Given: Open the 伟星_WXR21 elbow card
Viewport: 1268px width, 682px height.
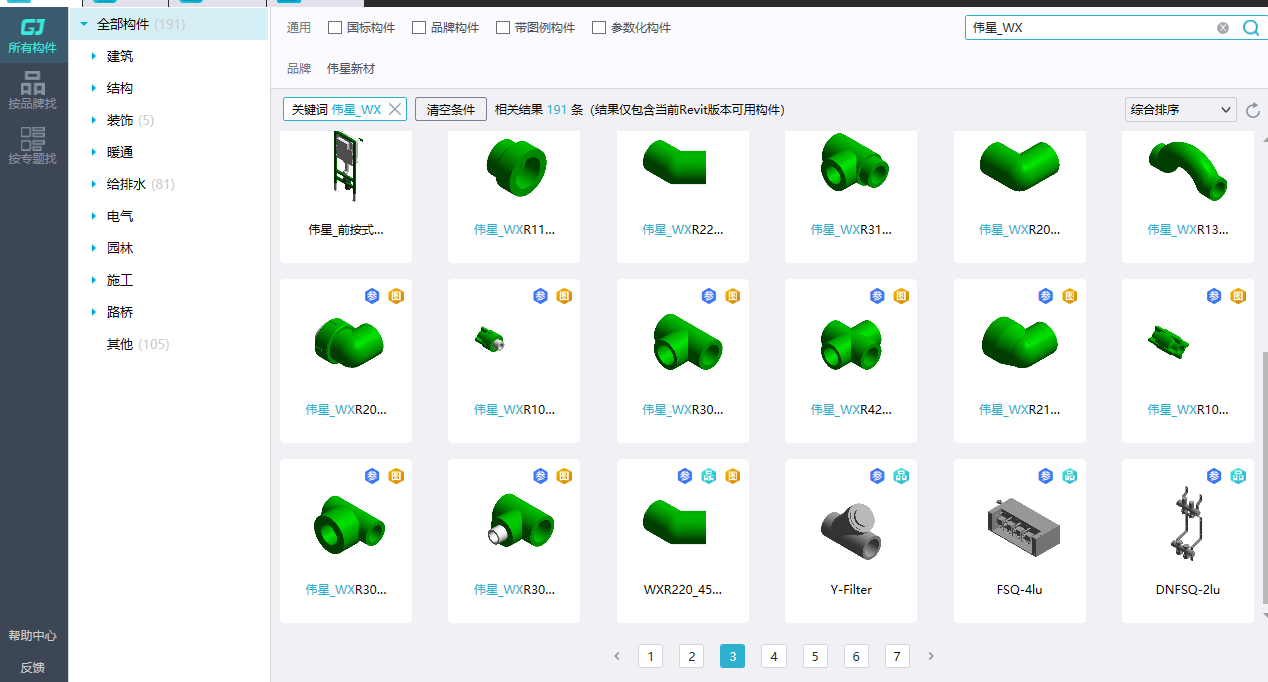Looking at the screenshot, I should pyautogui.click(x=1019, y=361).
